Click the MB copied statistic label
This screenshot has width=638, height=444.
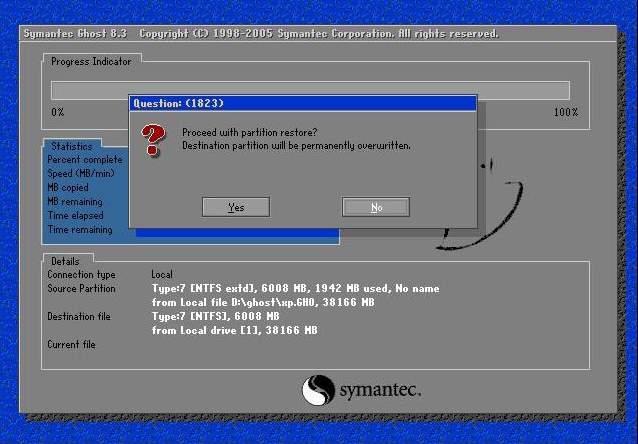[x=68, y=188]
